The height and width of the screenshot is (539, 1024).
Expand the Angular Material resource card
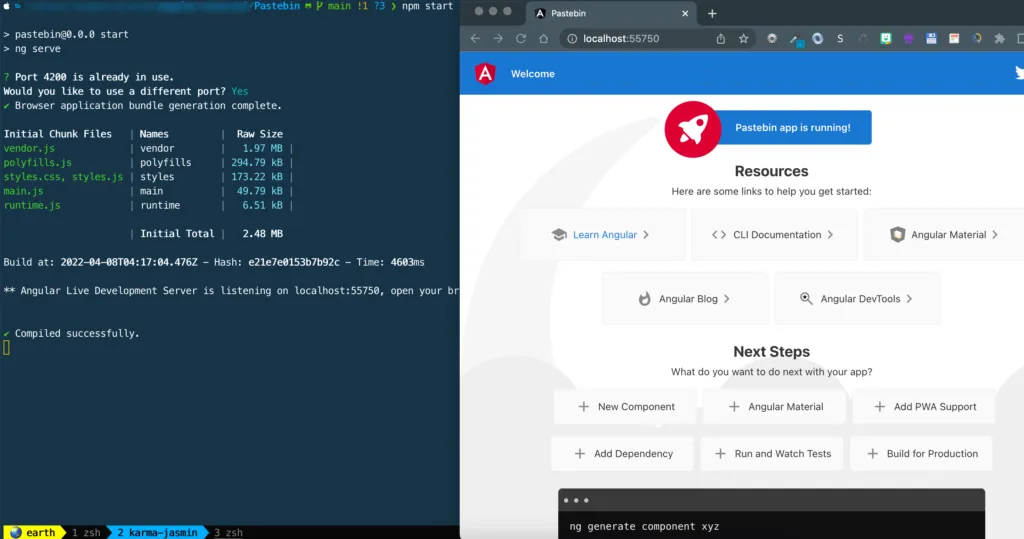click(944, 235)
